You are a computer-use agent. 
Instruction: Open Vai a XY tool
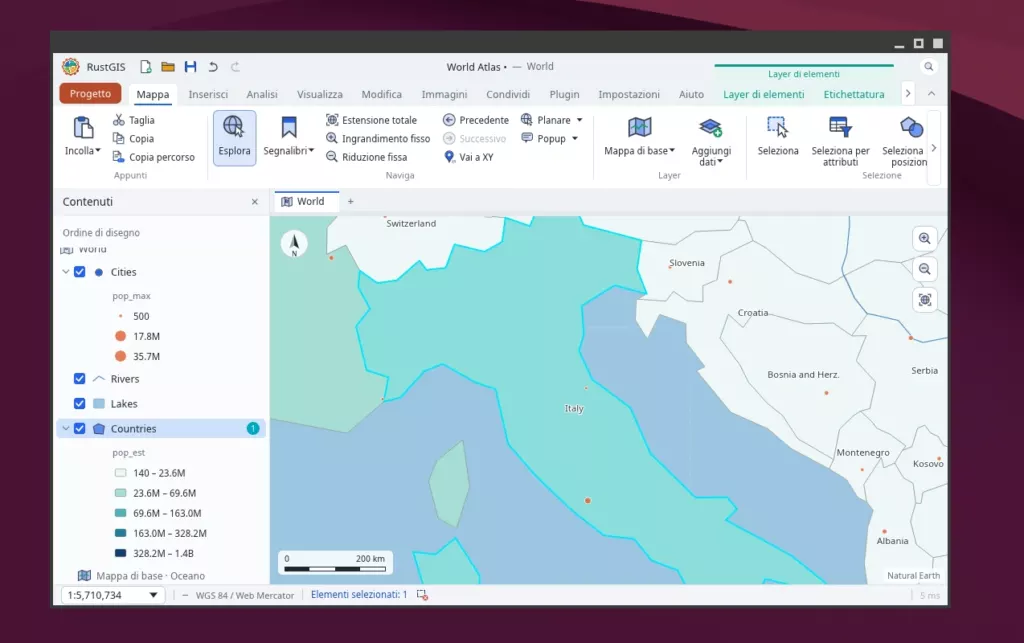(468, 157)
